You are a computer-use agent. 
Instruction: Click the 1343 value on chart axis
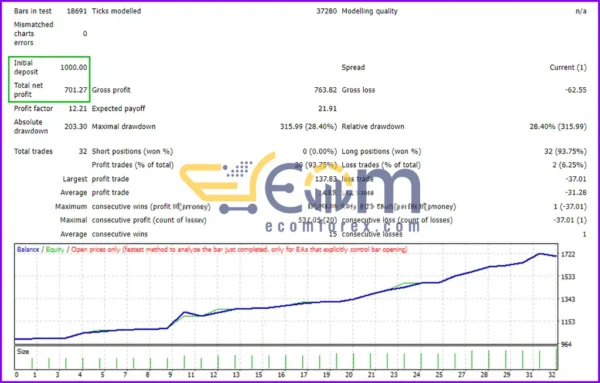click(568, 299)
